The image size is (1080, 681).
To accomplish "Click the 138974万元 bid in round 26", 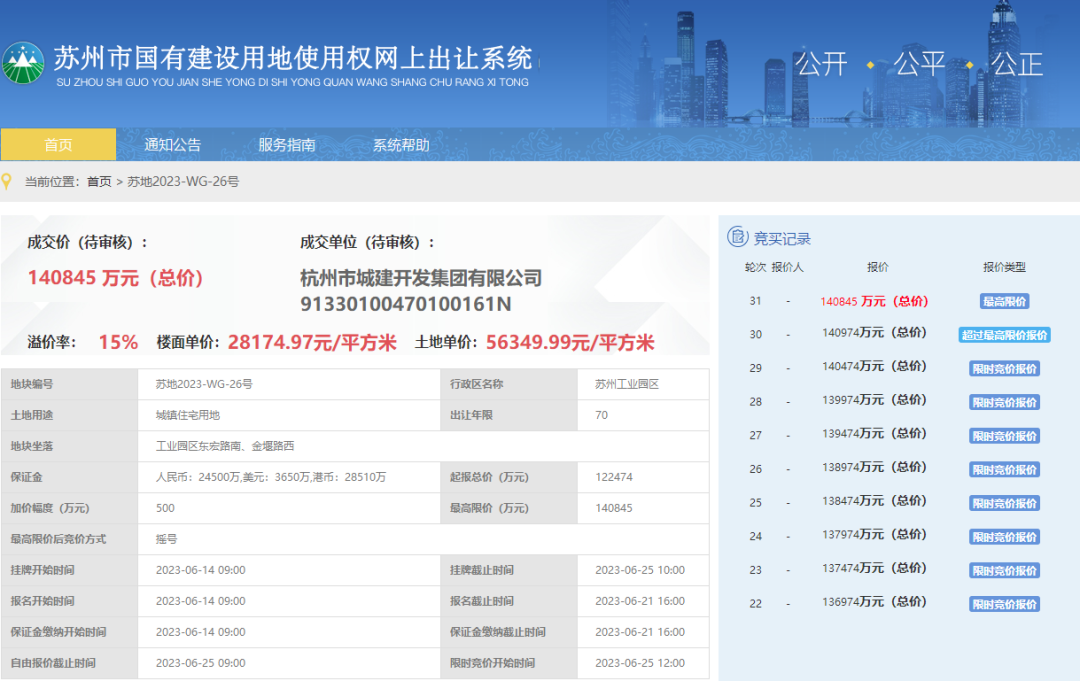I will point(874,468).
